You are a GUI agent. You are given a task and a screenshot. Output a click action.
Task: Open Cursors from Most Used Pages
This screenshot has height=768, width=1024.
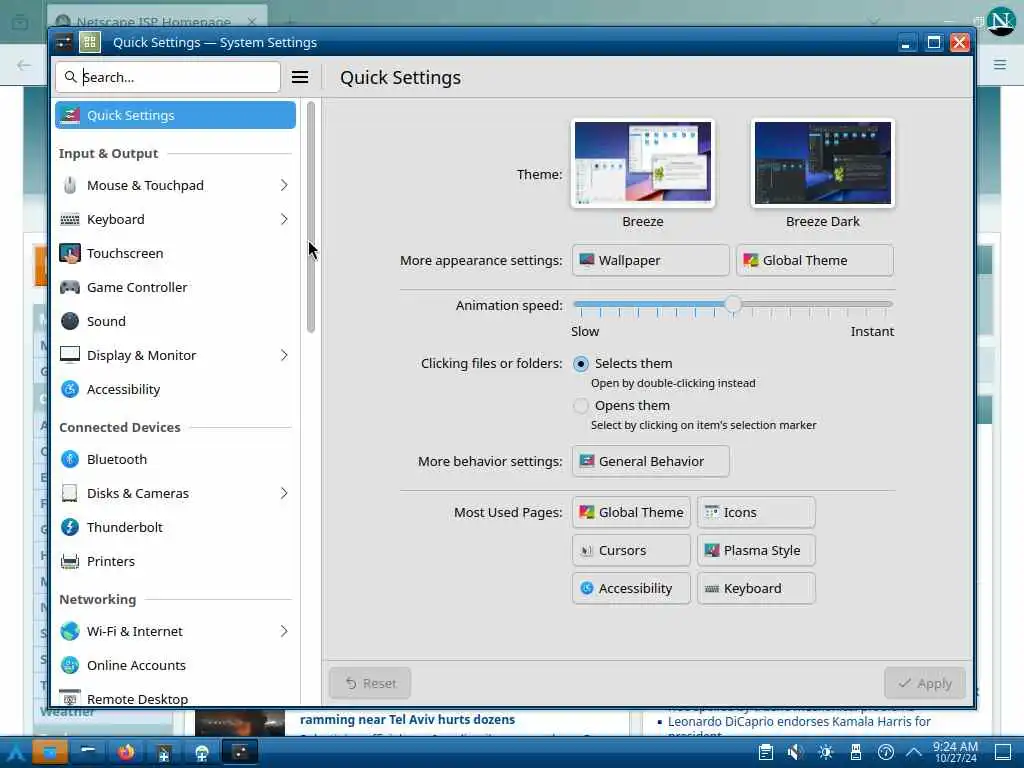631,551
